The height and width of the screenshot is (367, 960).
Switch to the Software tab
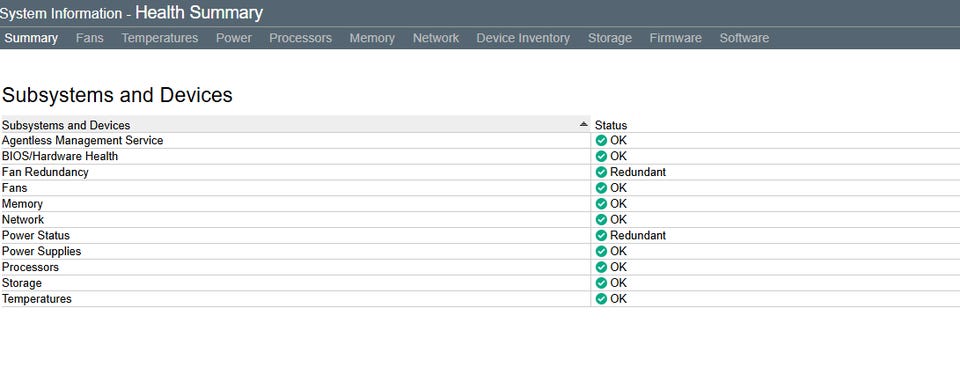pos(744,38)
